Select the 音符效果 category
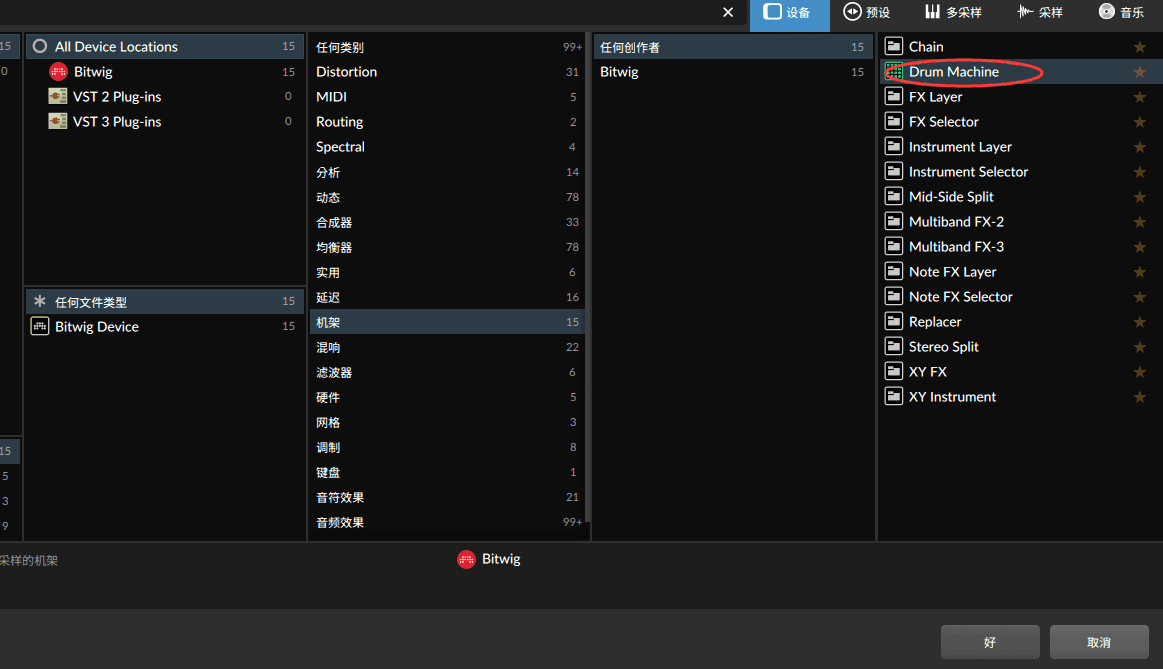This screenshot has width=1163, height=669. pyautogui.click(x=447, y=497)
